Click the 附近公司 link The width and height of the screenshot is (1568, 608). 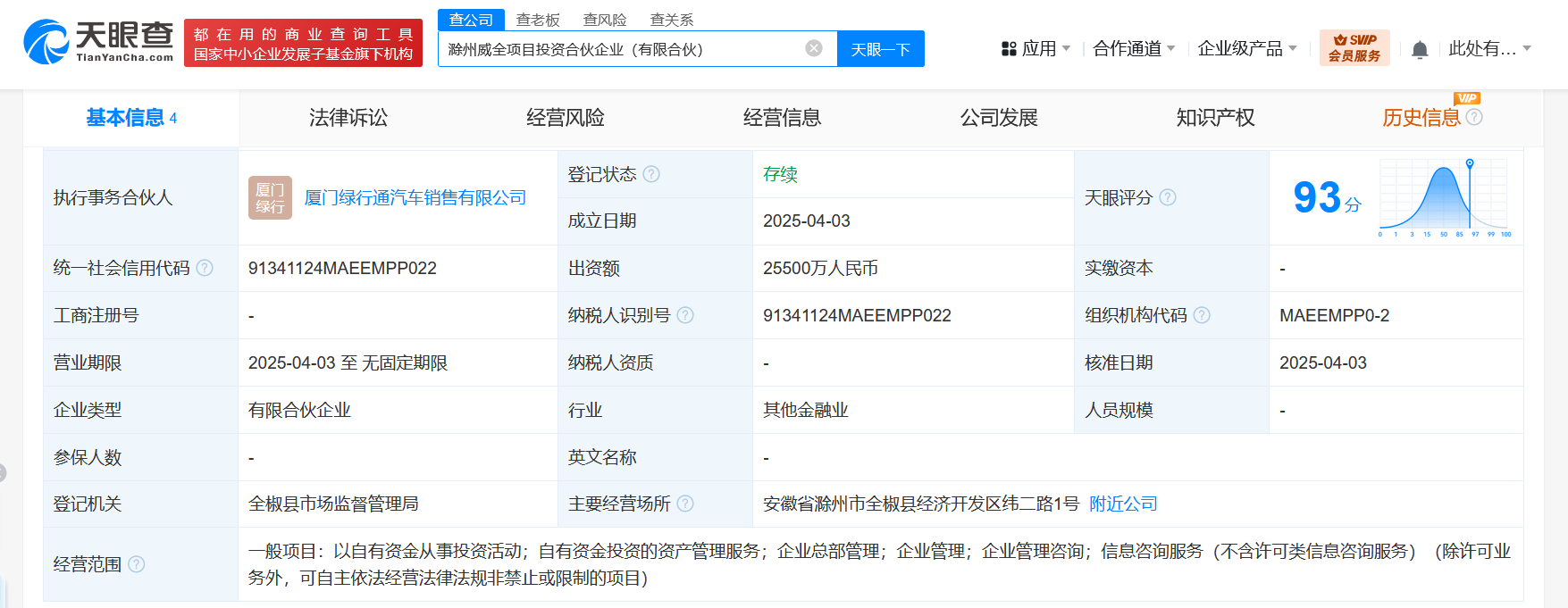[x=1123, y=504]
